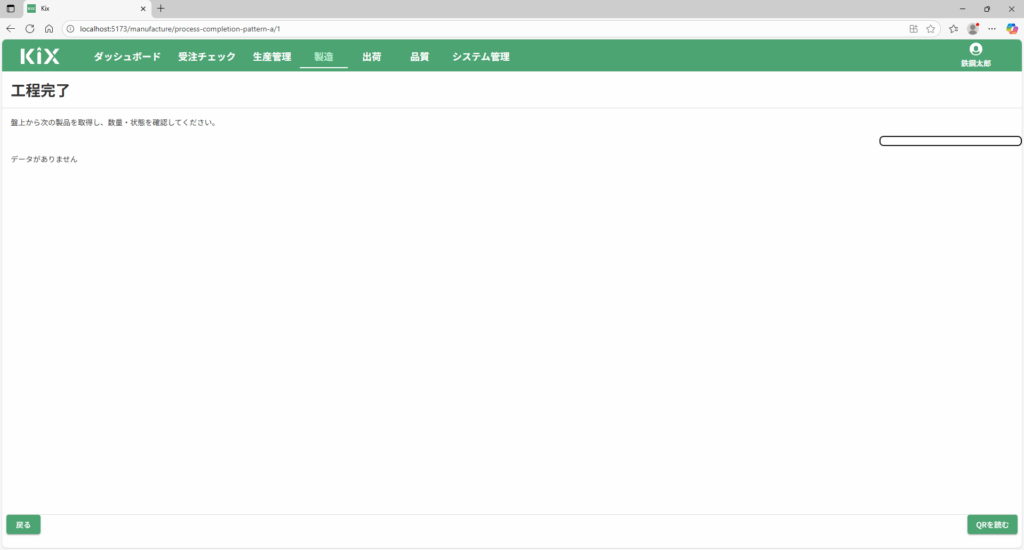Open browser profile avatar

pyautogui.click(x=972, y=29)
